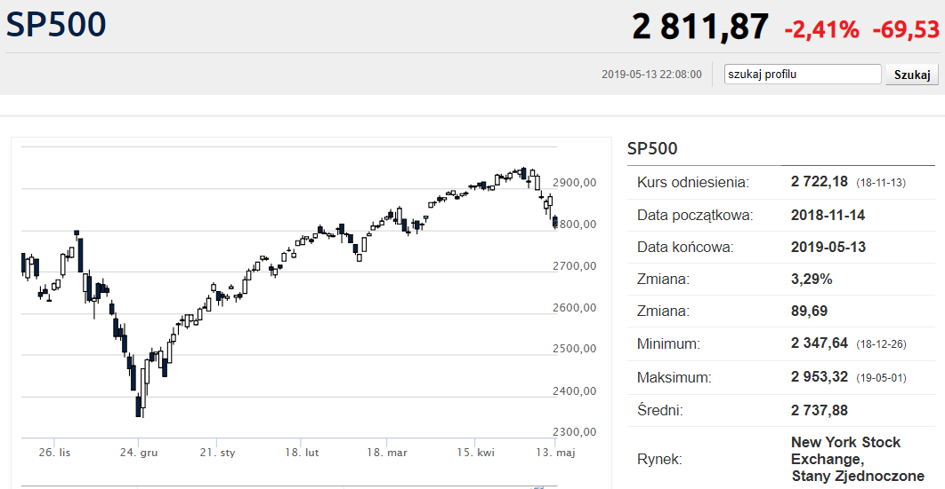Screen dimensions: 945x489
Task: Click the Maksimum value 2 953,32
Action: coord(819,377)
